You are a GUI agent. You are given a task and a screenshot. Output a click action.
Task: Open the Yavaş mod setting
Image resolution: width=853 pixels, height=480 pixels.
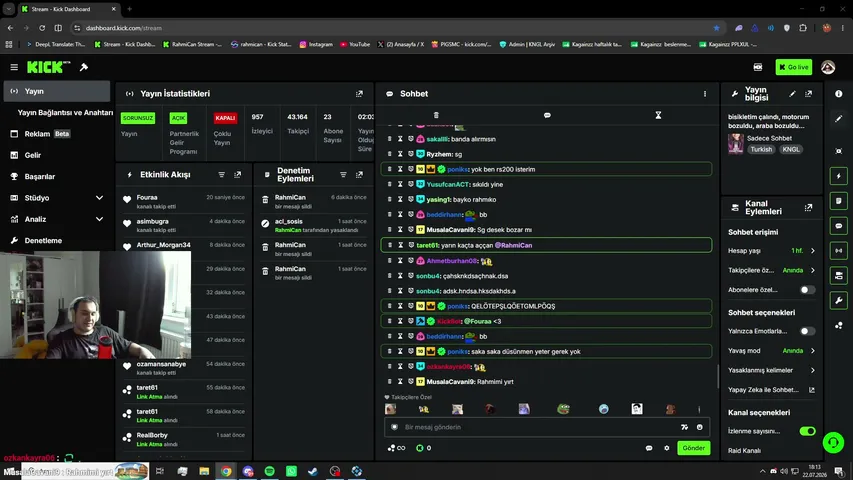coord(771,351)
